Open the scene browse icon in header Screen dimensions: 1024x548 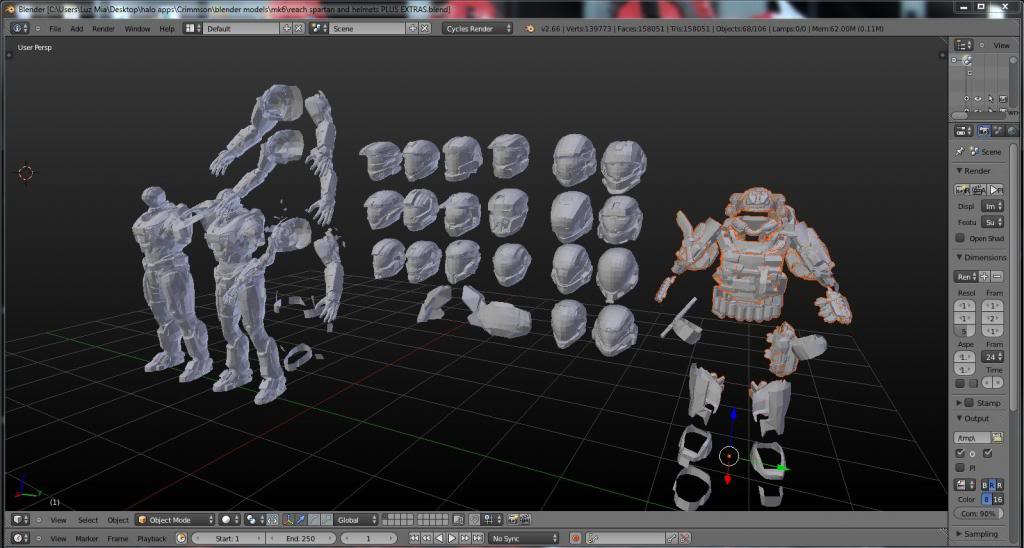(x=319, y=29)
